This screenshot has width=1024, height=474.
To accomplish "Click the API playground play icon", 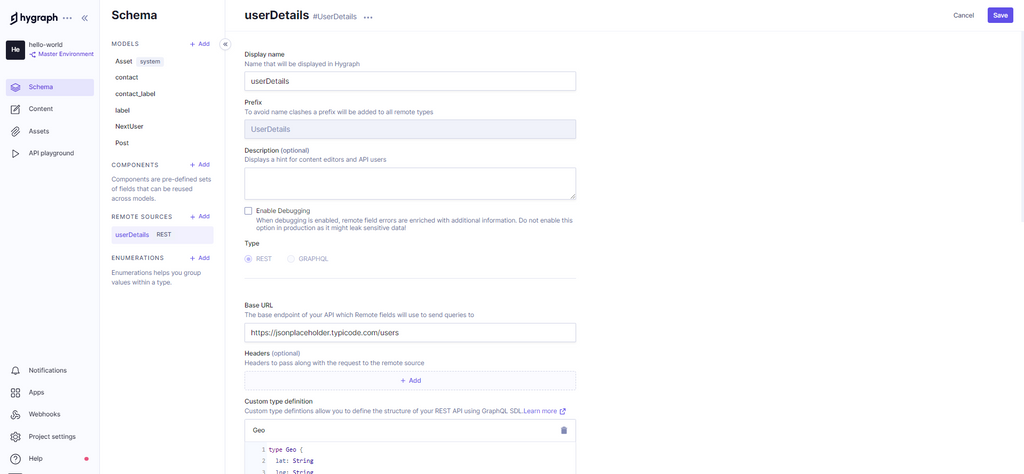I will coord(16,153).
